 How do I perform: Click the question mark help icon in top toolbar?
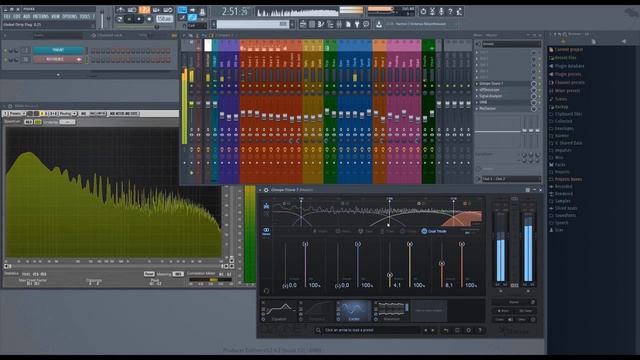coord(450,11)
